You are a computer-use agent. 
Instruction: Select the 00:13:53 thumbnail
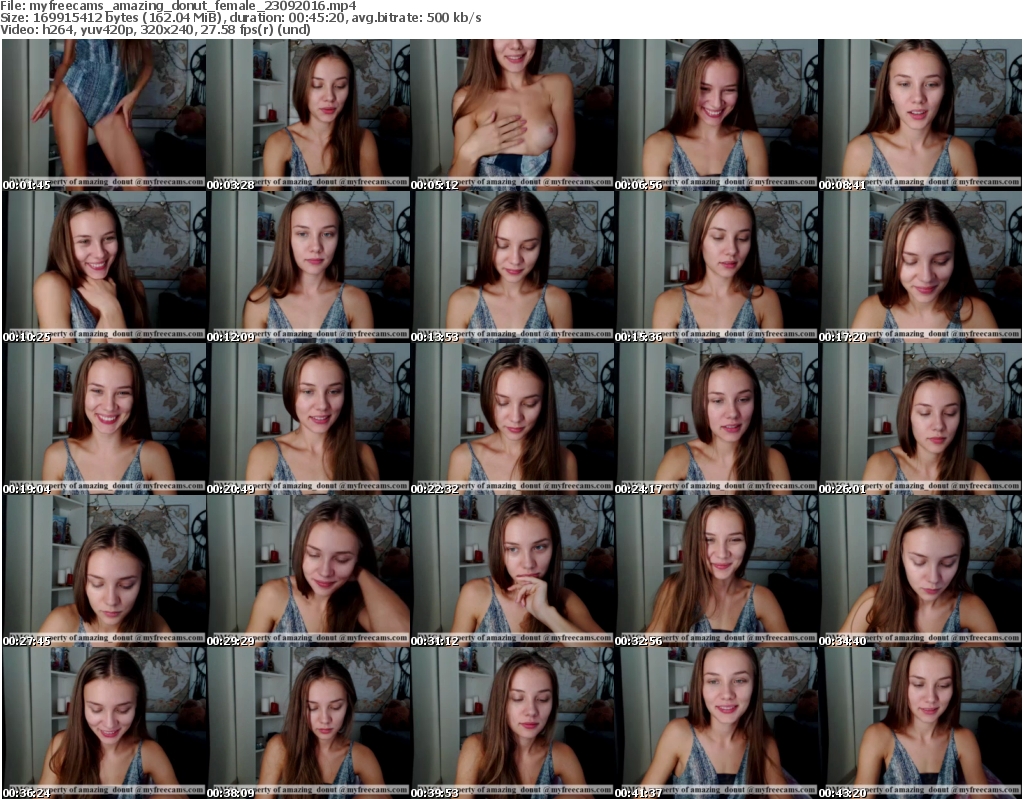[512, 266]
